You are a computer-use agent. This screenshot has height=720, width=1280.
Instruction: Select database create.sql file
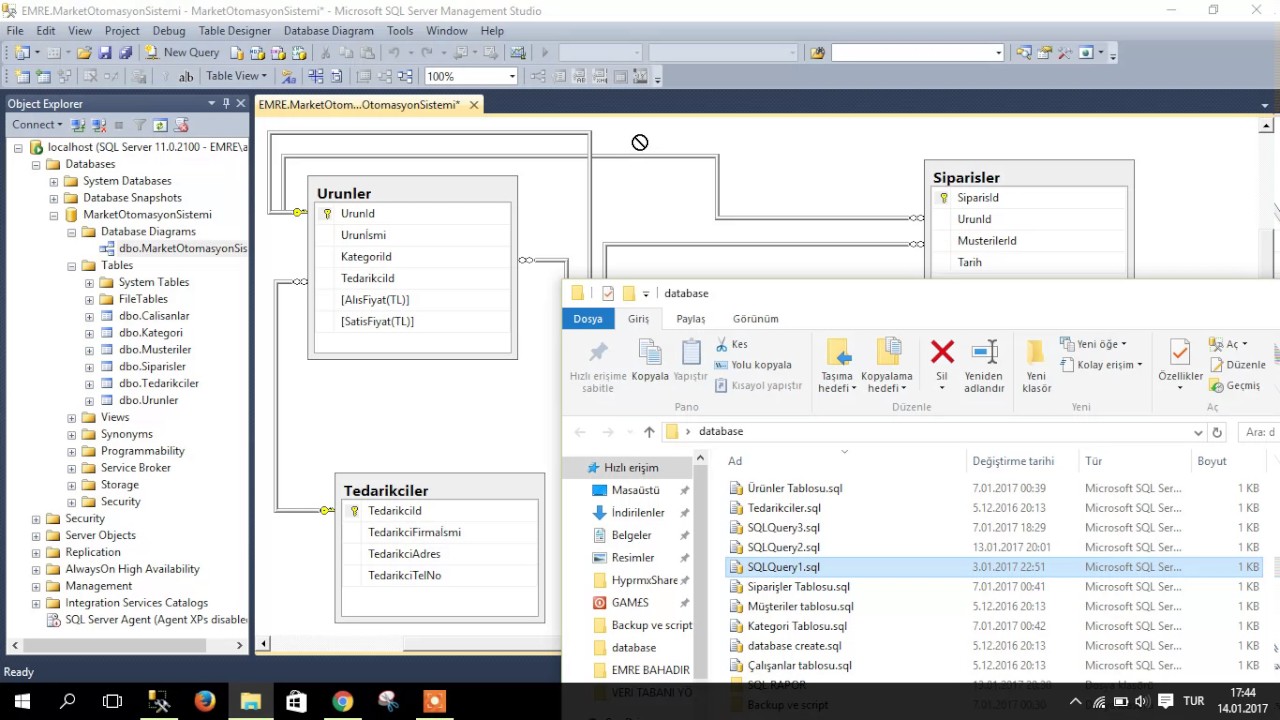pos(794,646)
